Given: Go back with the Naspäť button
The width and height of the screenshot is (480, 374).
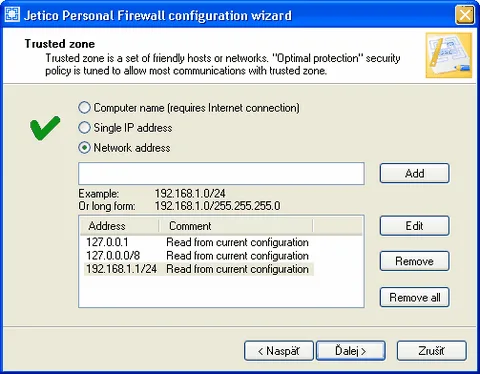Looking at the screenshot, I should tap(279, 351).
